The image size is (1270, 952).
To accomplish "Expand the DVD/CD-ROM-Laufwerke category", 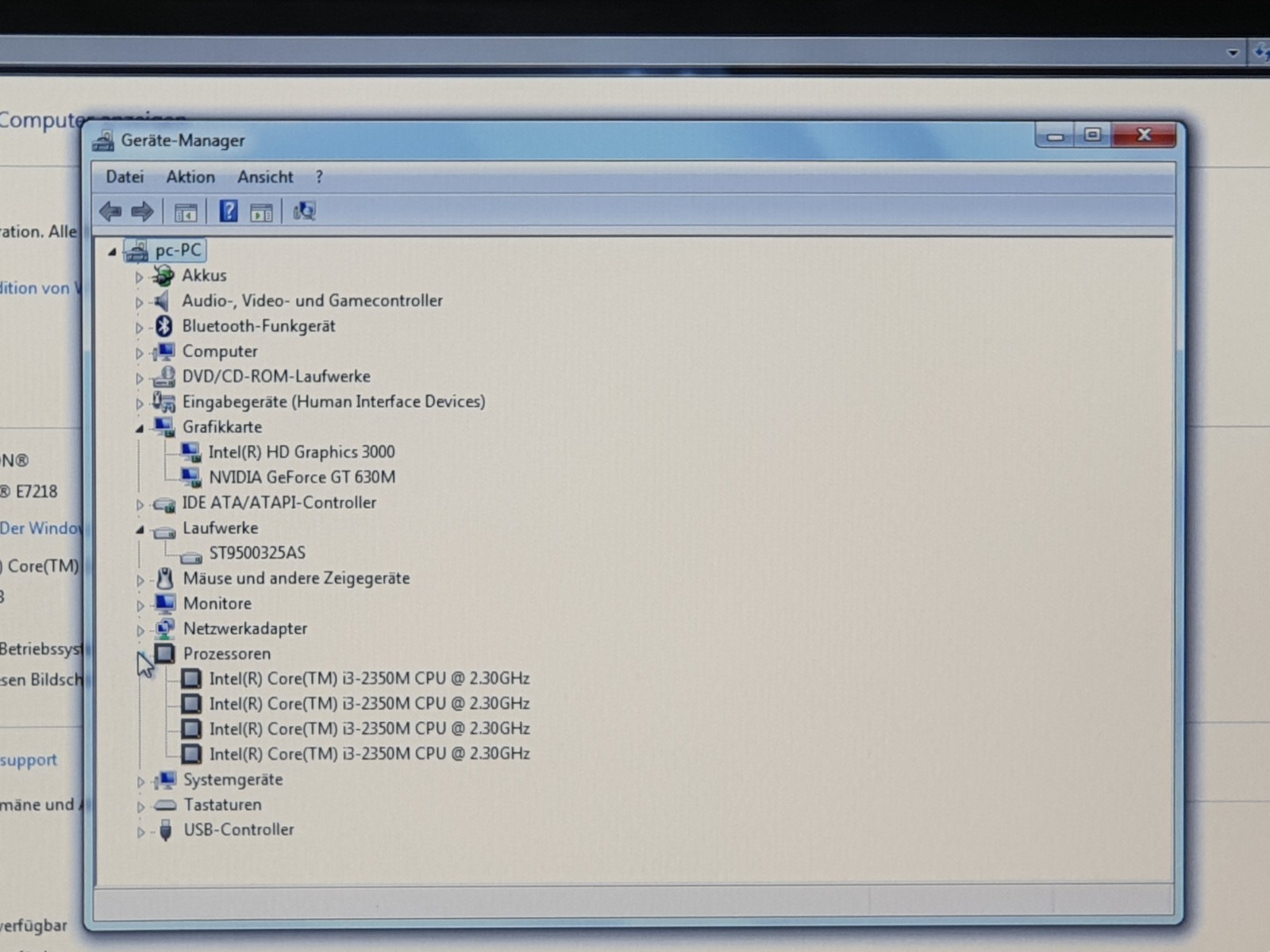I will point(139,378).
